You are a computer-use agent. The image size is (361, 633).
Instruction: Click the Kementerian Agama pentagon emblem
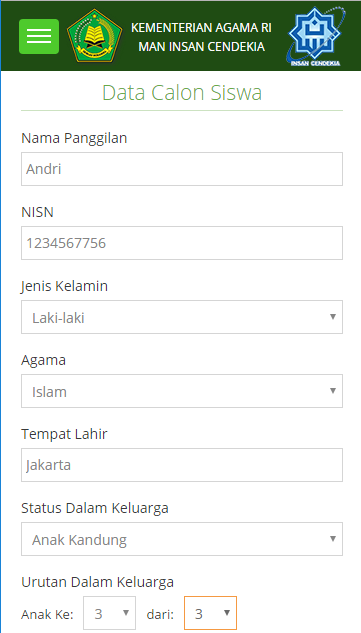point(94,36)
